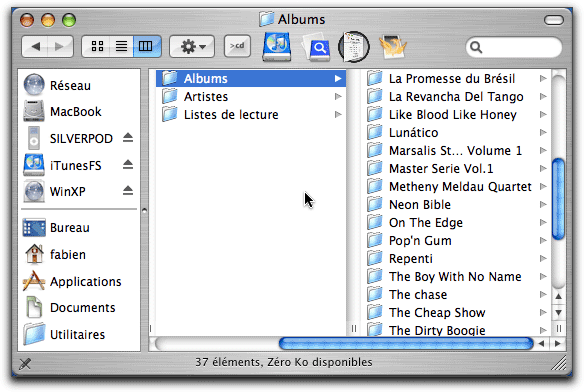Open the Neon Bible folder
This screenshot has height=392, width=584.
[x=457, y=205]
